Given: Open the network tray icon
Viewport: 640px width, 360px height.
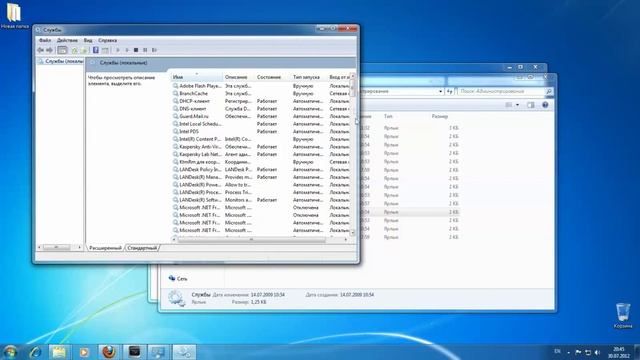Looking at the screenshot, I should coord(588,352).
